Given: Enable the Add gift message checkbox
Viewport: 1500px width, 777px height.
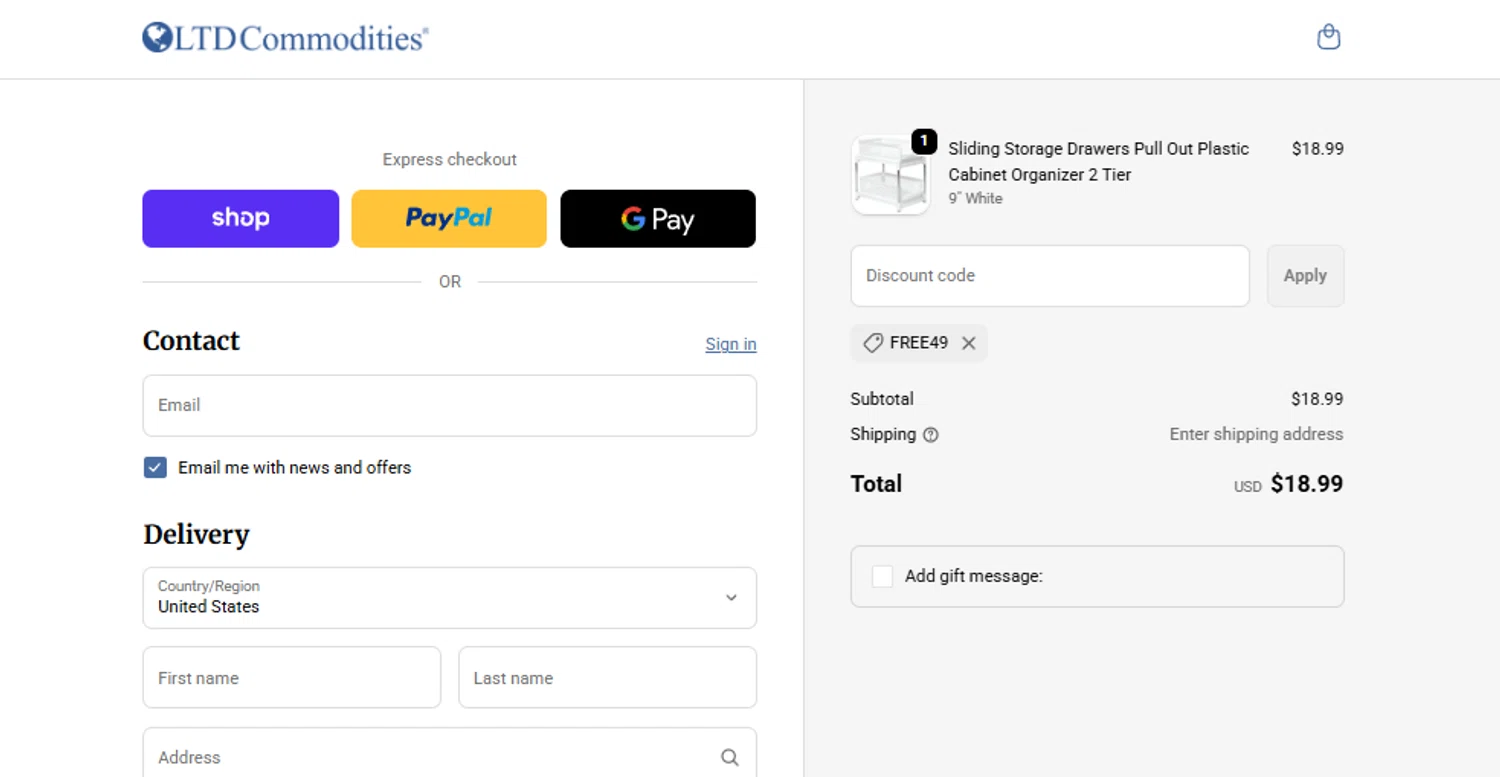Looking at the screenshot, I should coord(882,576).
